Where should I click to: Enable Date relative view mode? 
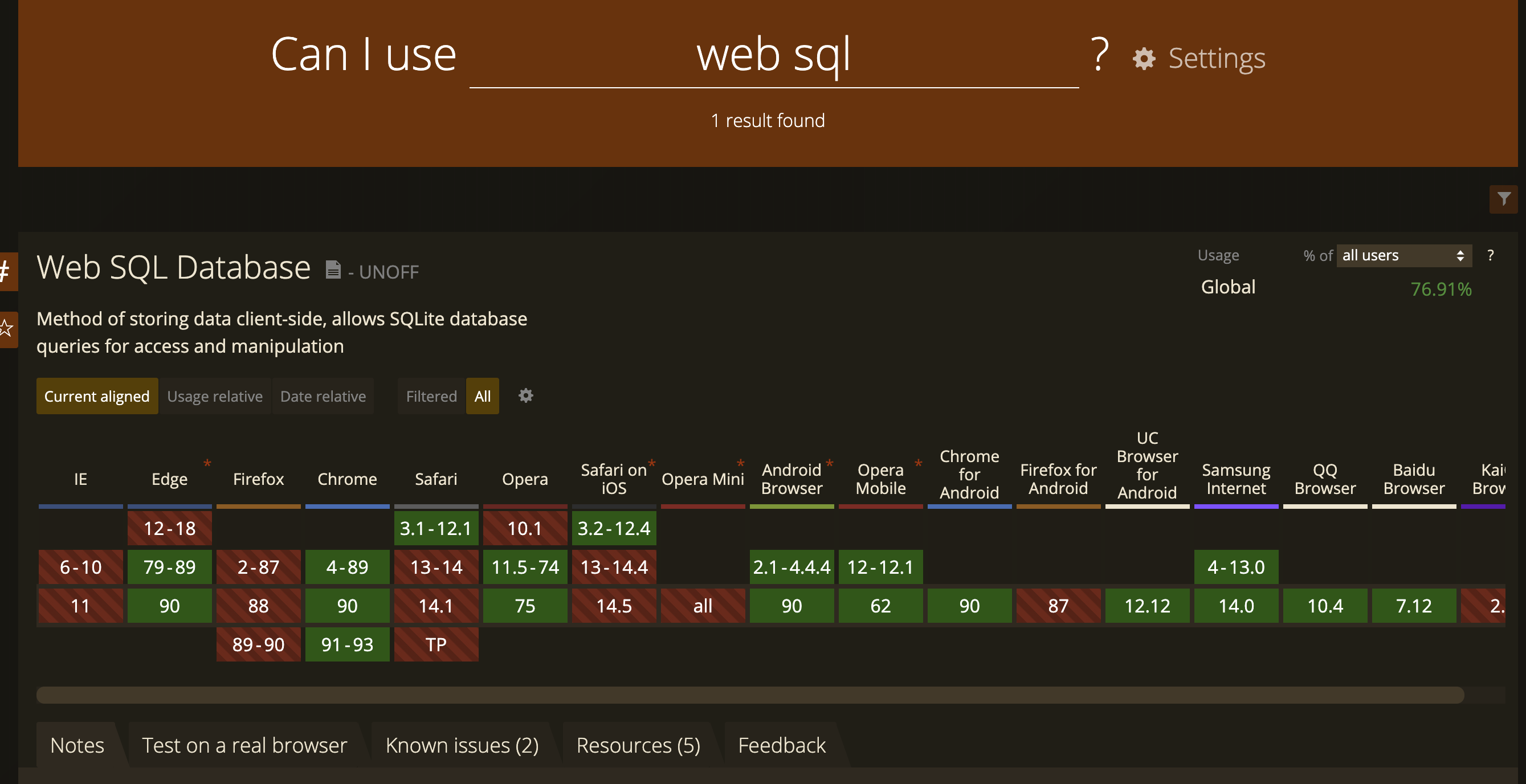[x=323, y=396]
